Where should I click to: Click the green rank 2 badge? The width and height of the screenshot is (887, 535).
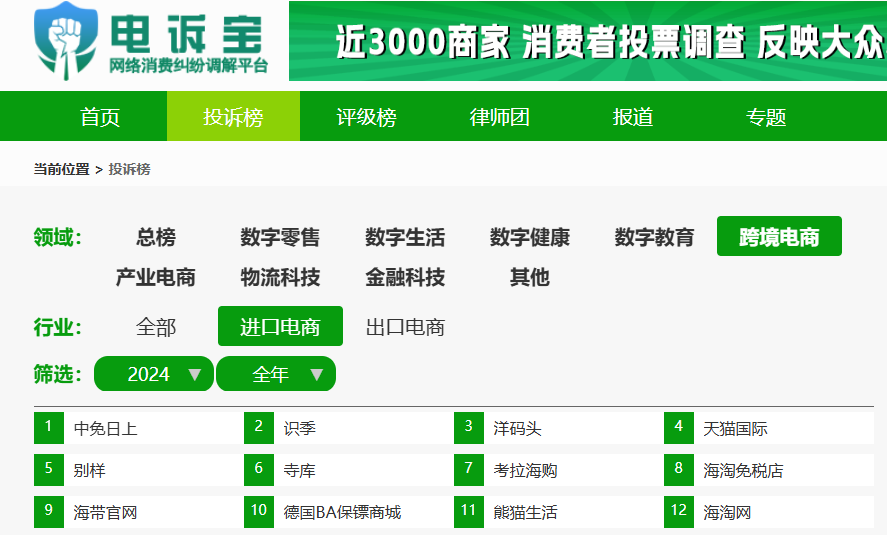[x=258, y=428]
